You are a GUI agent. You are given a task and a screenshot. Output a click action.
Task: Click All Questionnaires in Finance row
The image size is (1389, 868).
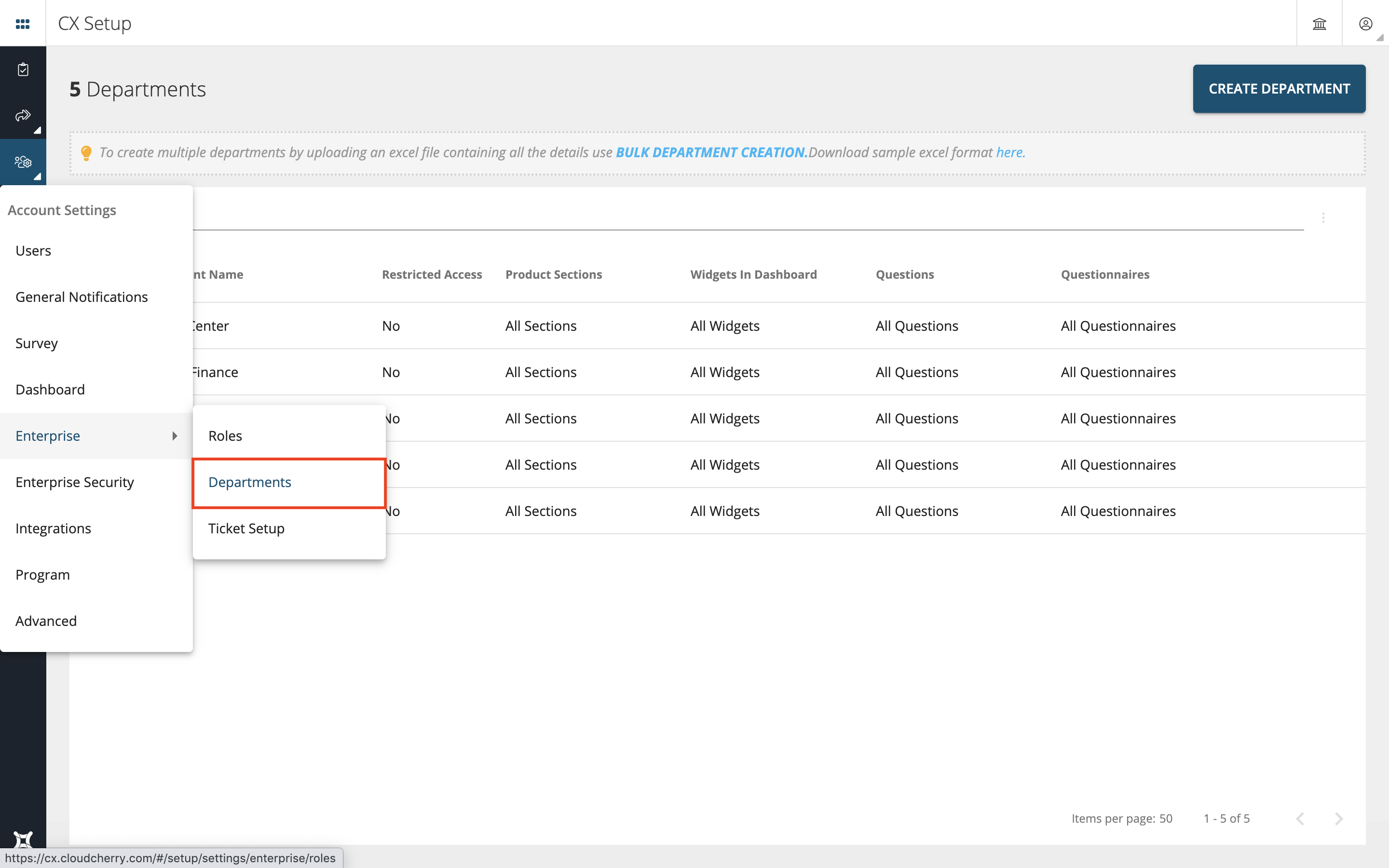(1118, 372)
